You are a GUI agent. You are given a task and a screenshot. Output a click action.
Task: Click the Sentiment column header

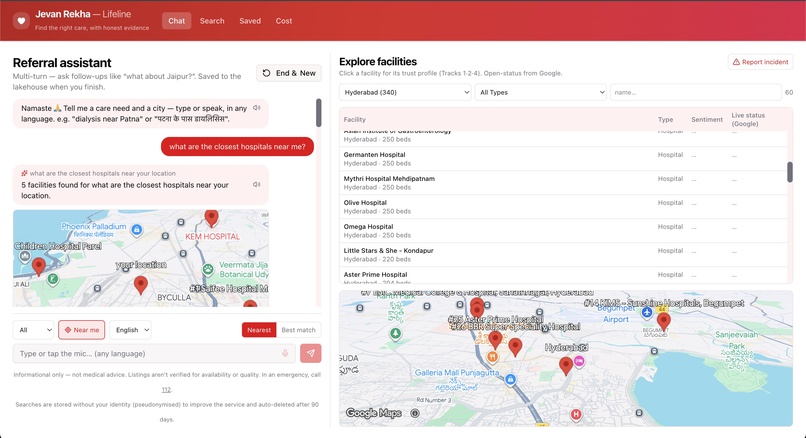(x=707, y=119)
